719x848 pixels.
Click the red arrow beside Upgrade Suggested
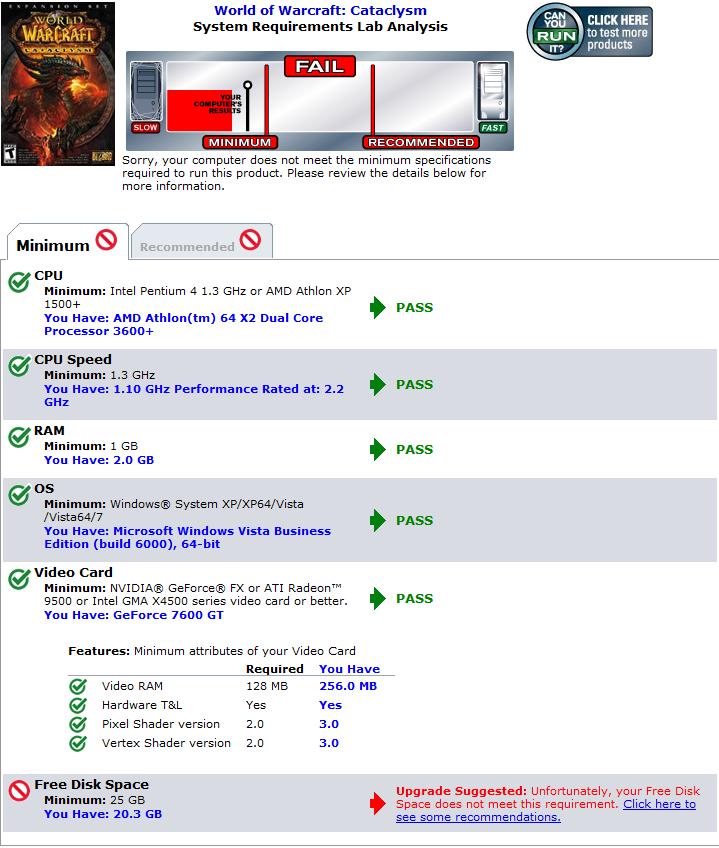378,803
